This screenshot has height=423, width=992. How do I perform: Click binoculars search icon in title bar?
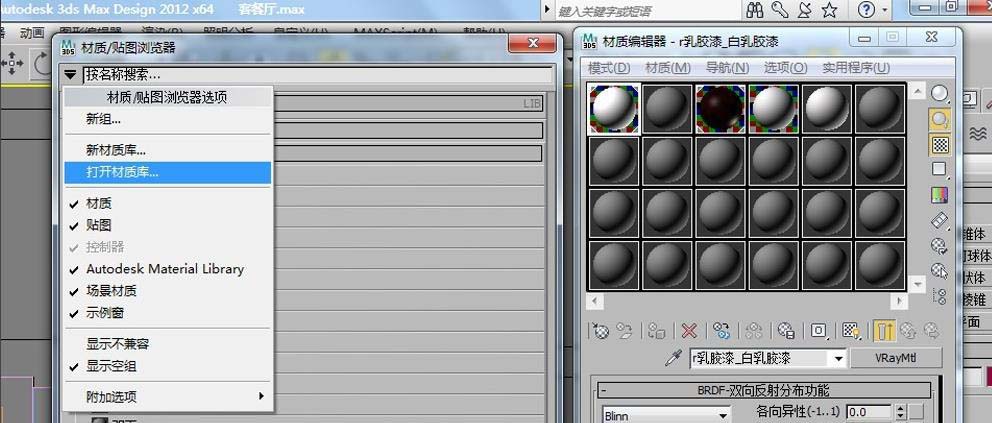755,10
